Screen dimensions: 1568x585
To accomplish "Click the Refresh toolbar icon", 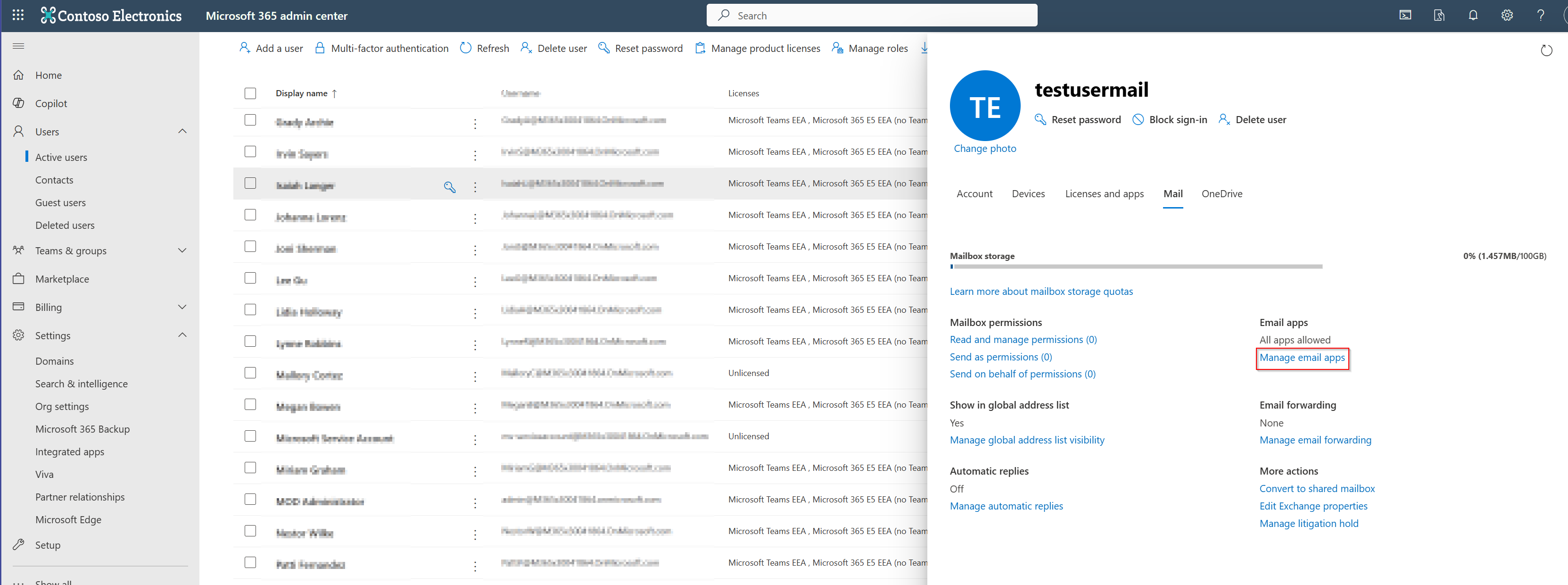I will 466,48.
